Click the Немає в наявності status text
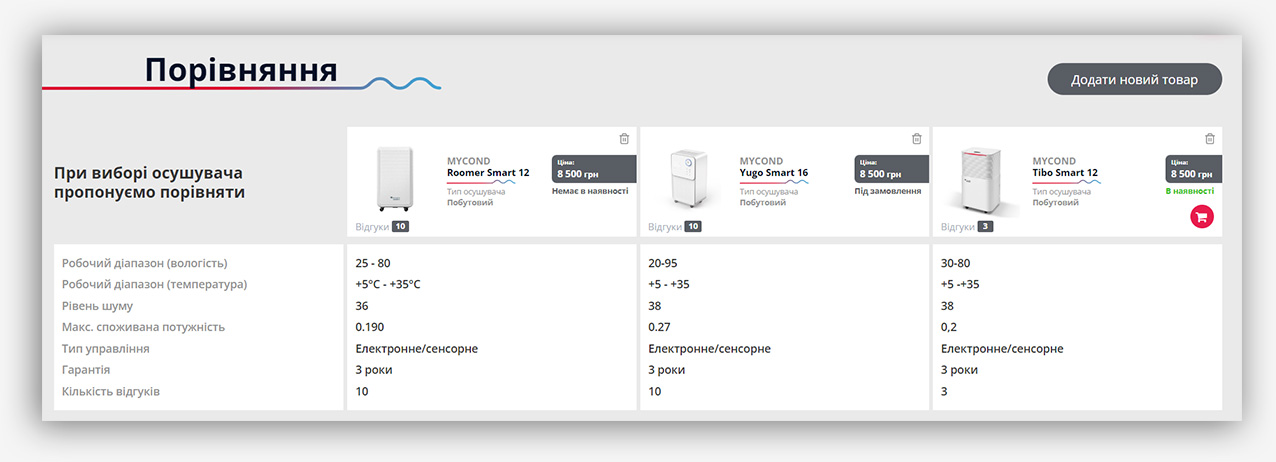The height and width of the screenshot is (462, 1276). click(590, 191)
